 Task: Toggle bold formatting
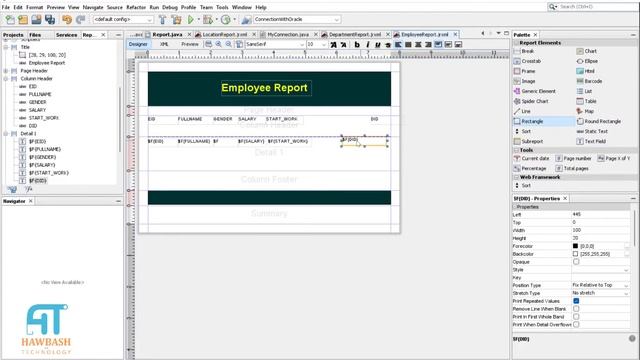pyautogui.click(x=357, y=44)
